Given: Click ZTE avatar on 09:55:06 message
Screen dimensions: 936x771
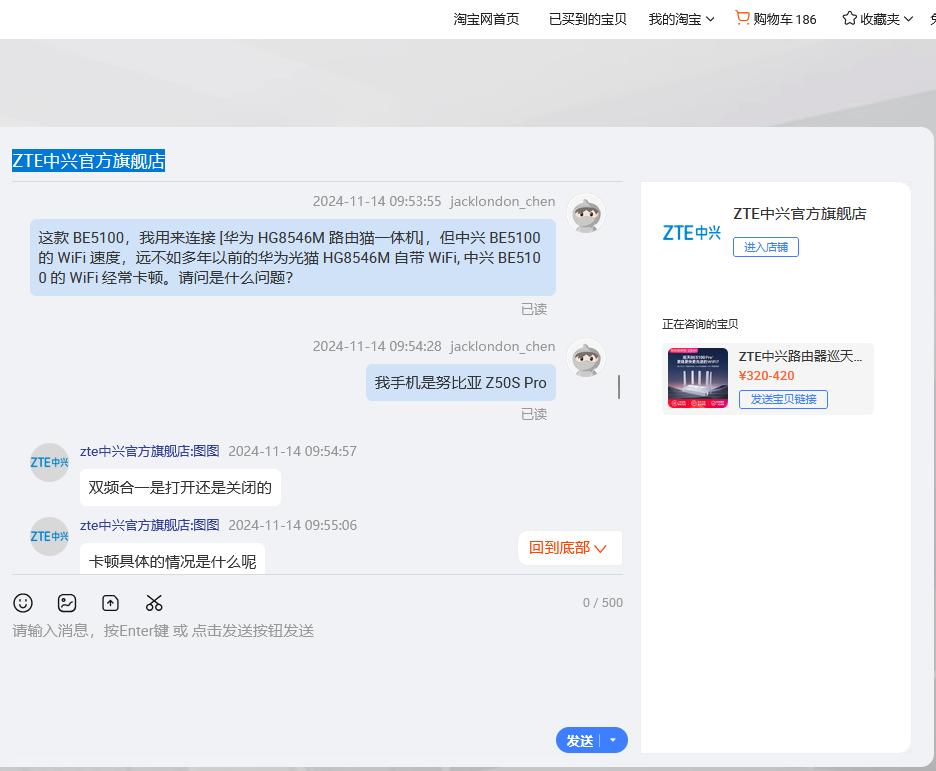Looking at the screenshot, I should pos(50,536).
